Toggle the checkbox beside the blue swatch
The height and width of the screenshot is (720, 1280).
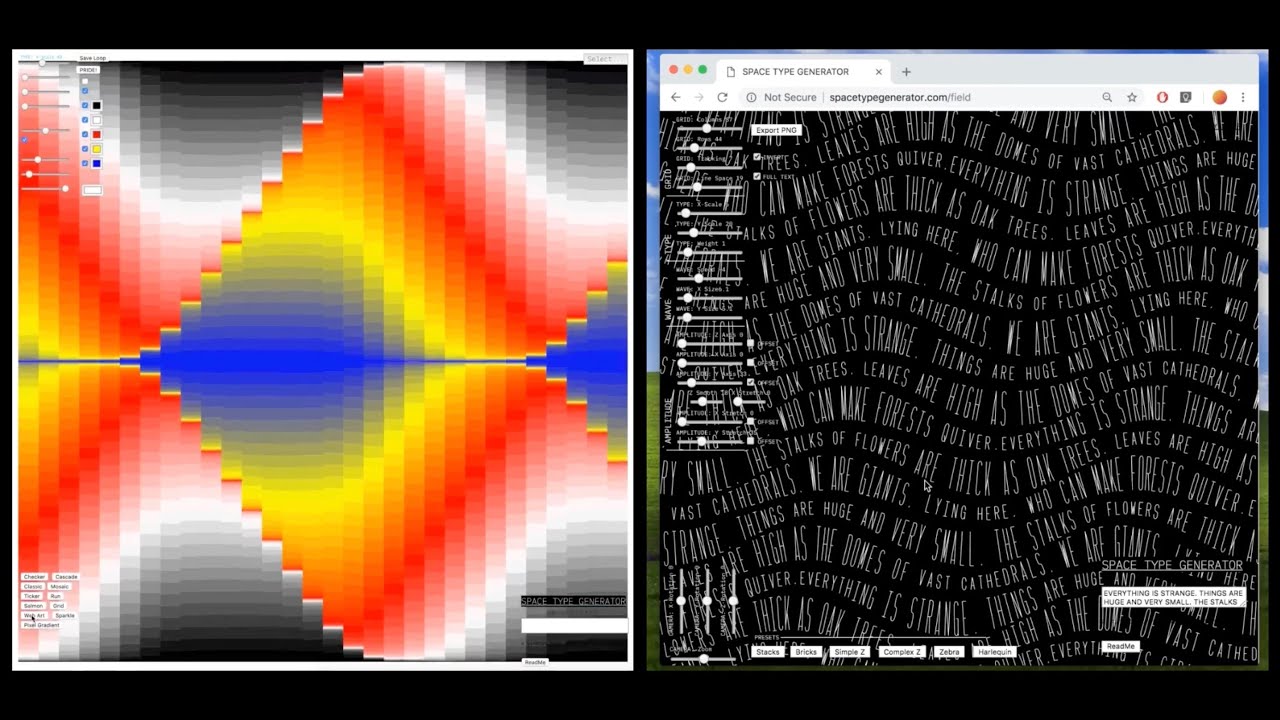point(85,163)
